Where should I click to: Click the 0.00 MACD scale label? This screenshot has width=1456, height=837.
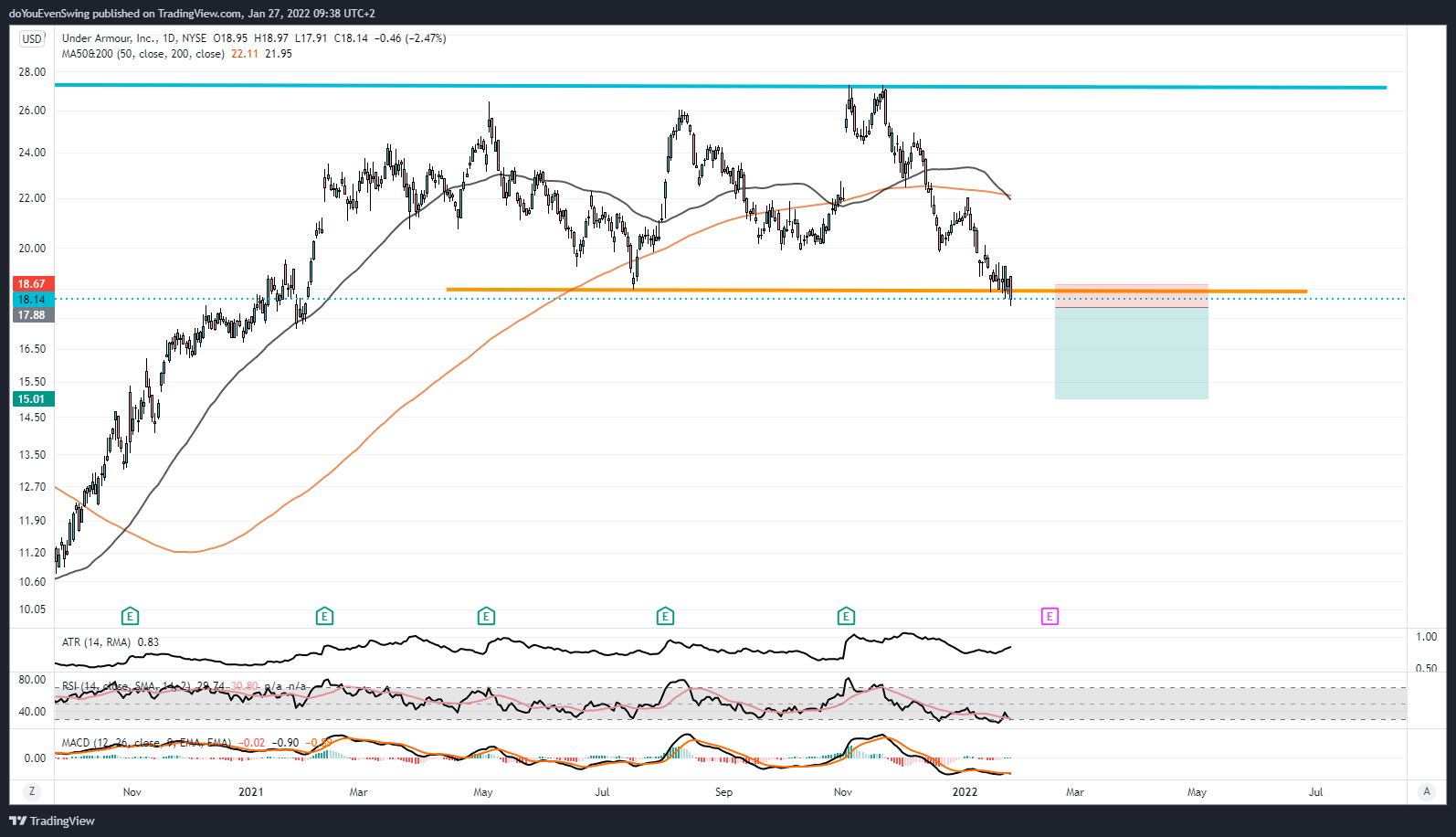(x=35, y=758)
